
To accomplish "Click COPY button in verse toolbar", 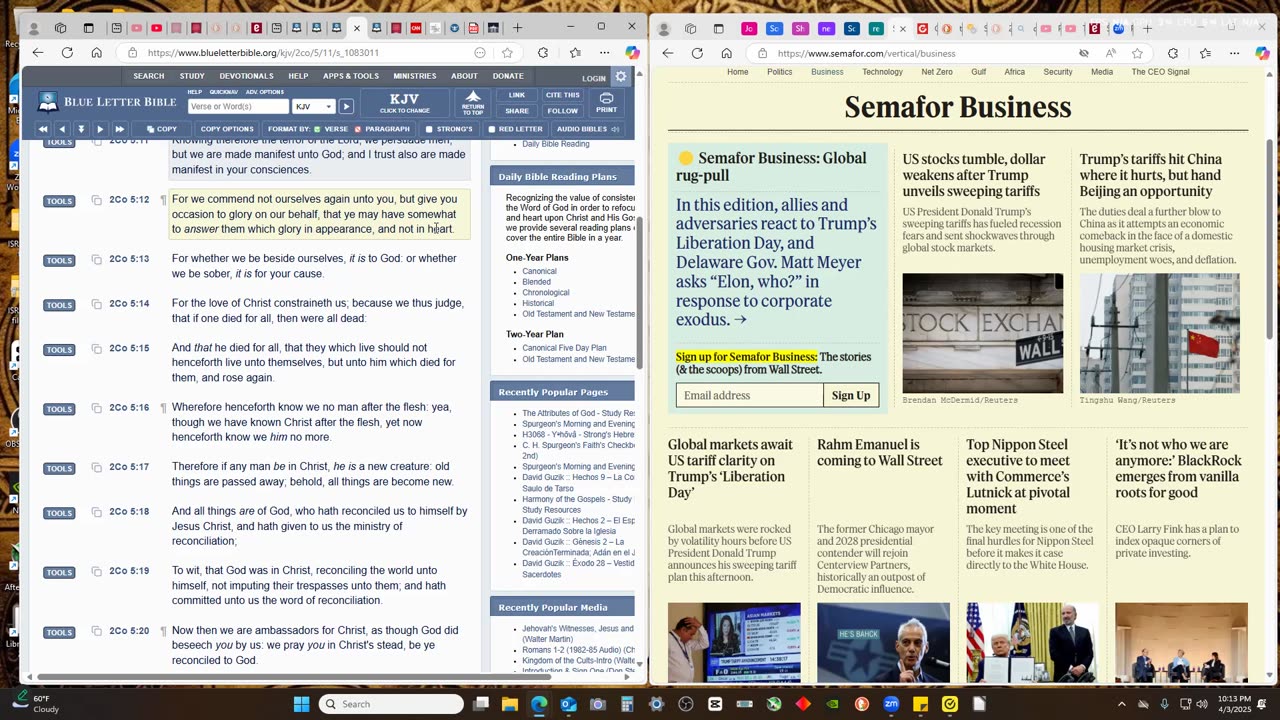I will (x=161, y=129).
